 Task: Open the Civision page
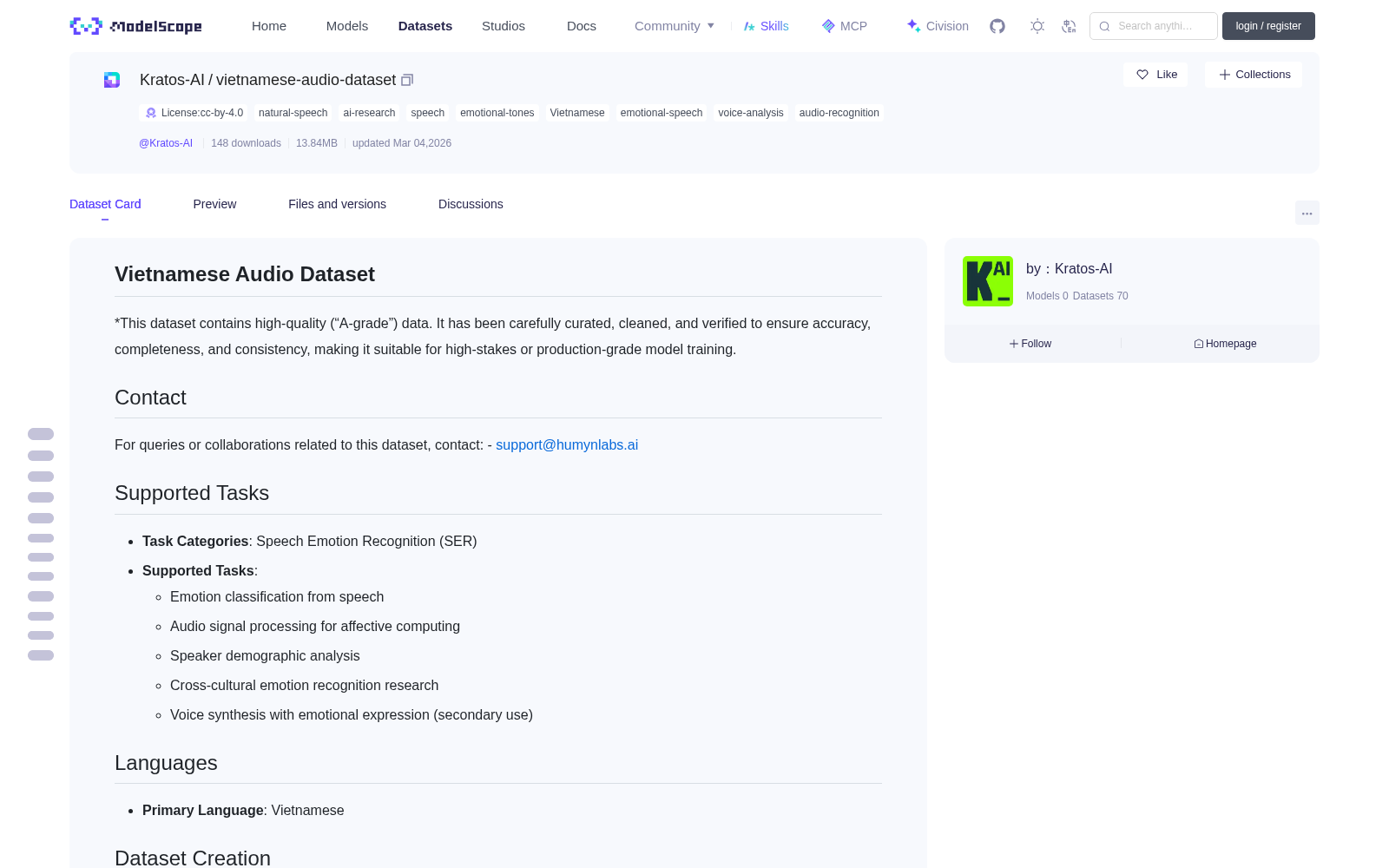click(x=938, y=26)
